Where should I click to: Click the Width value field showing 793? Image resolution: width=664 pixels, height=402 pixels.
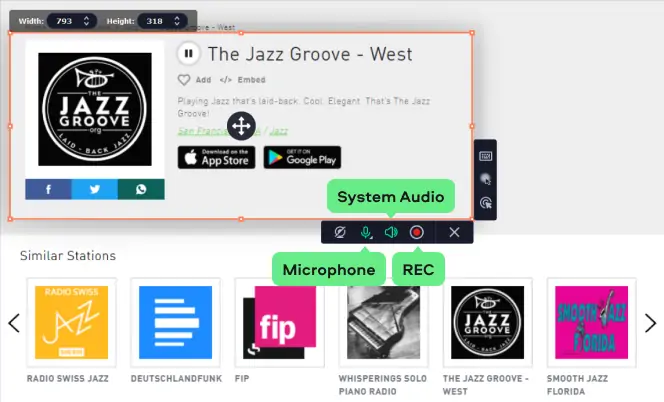click(x=64, y=21)
